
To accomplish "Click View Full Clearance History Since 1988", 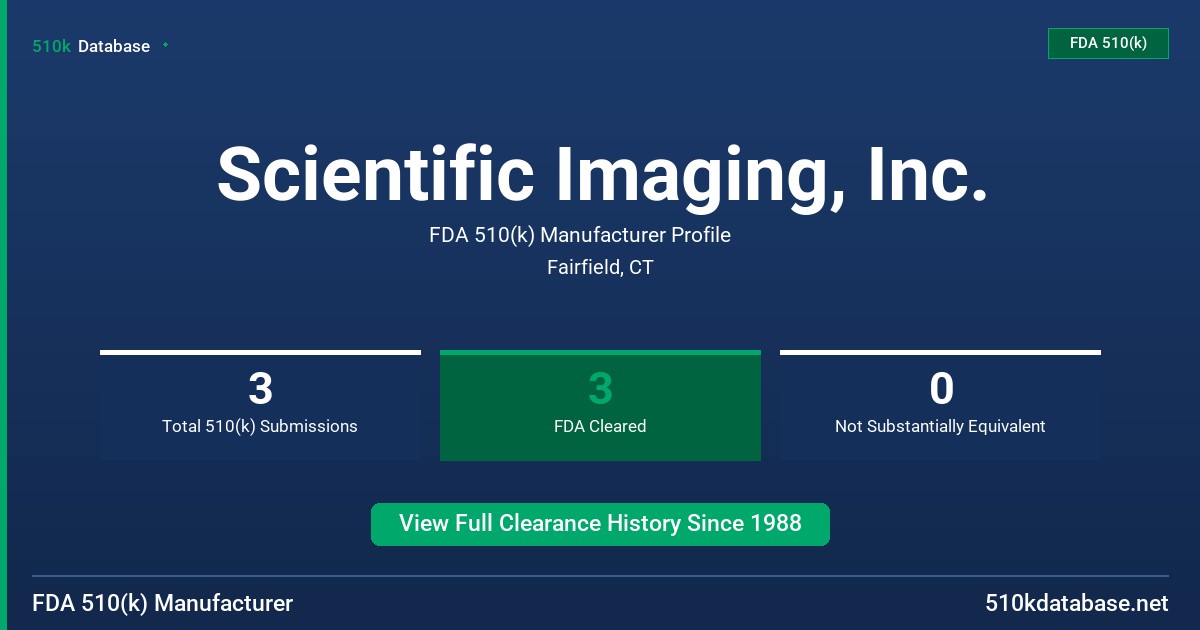I will [600, 524].
